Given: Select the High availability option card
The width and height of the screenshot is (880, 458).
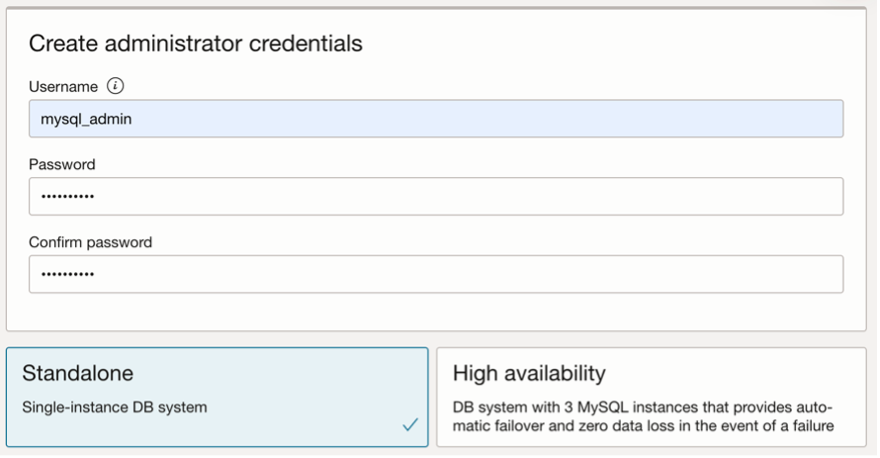Looking at the screenshot, I should click(x=652, y=397).
